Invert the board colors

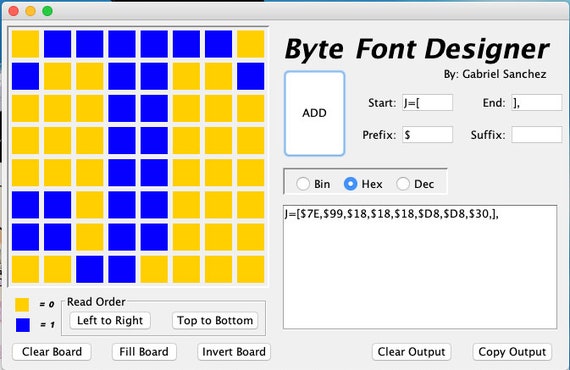(x=234, y=352)
